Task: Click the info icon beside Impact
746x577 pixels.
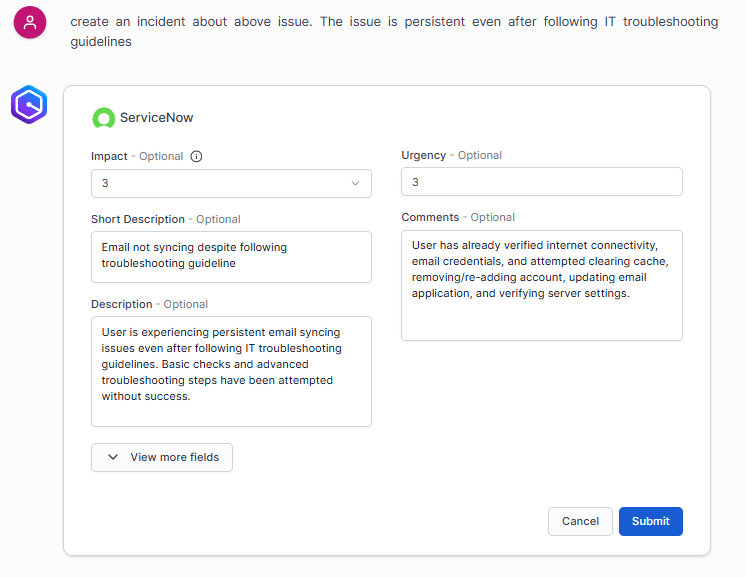Action: pos(196,156)
